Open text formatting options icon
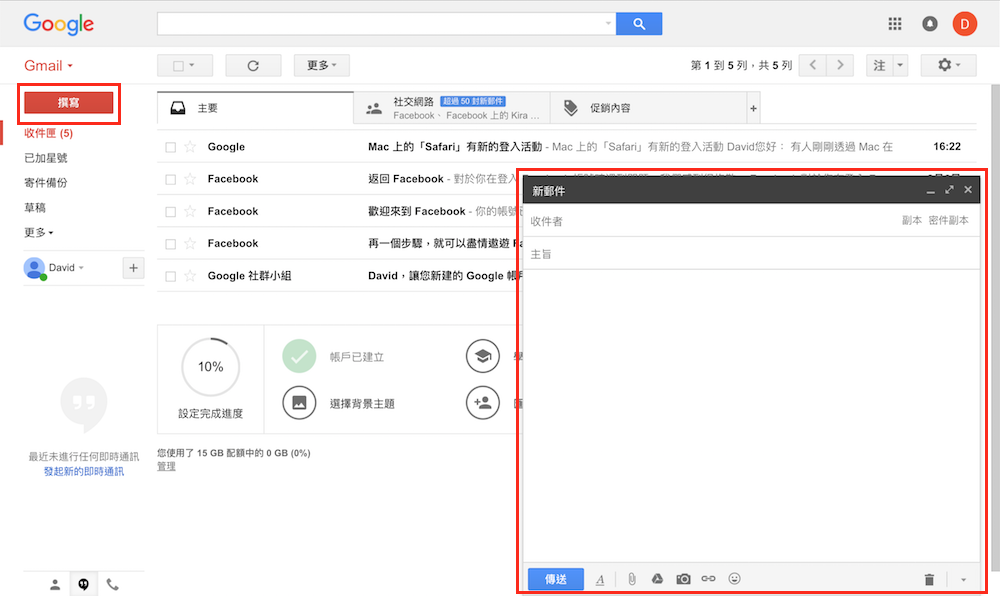Screen dimensions: 1000x596 [600, 579]
